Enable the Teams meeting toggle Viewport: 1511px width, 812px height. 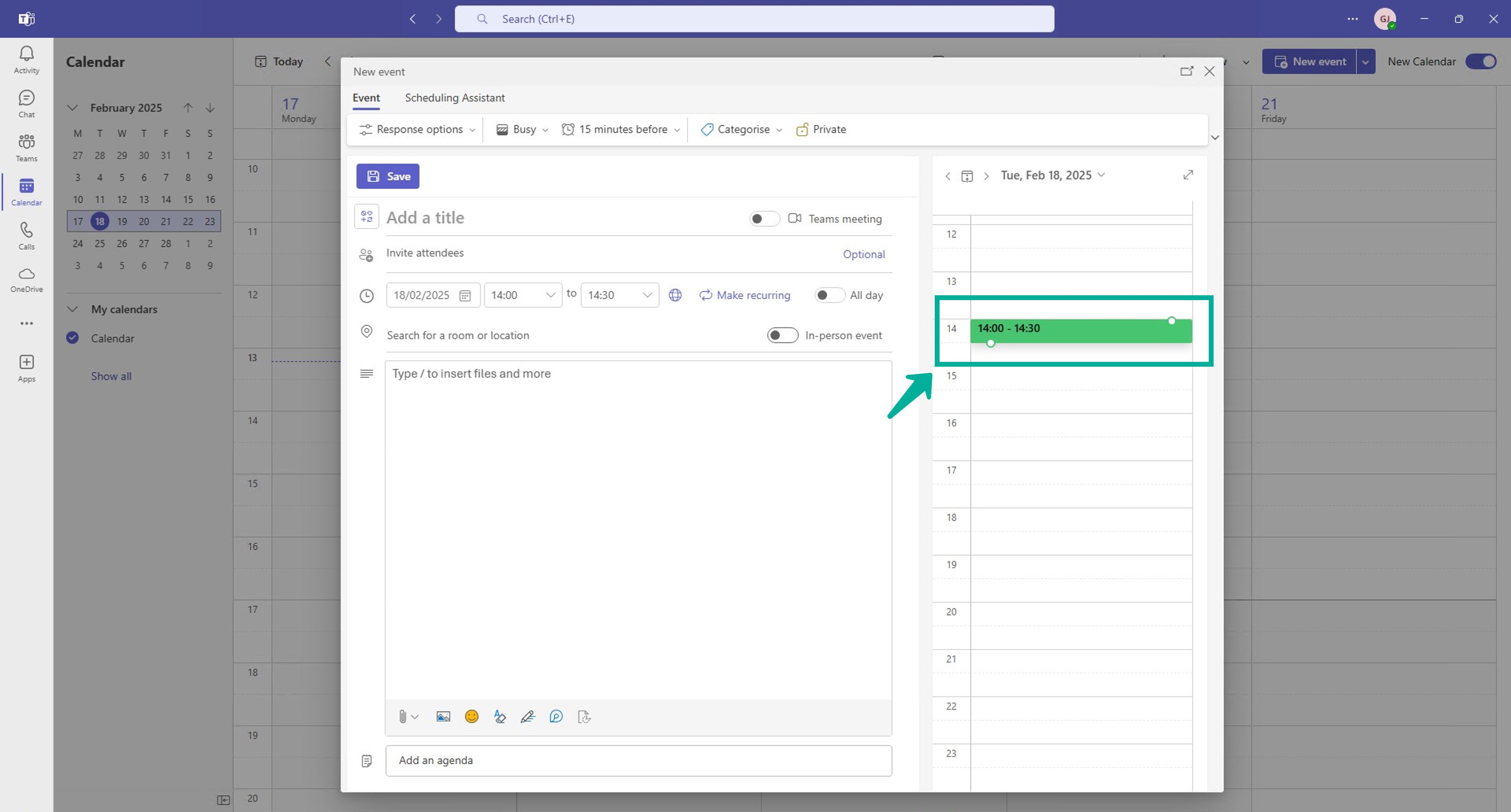(764, 219)
